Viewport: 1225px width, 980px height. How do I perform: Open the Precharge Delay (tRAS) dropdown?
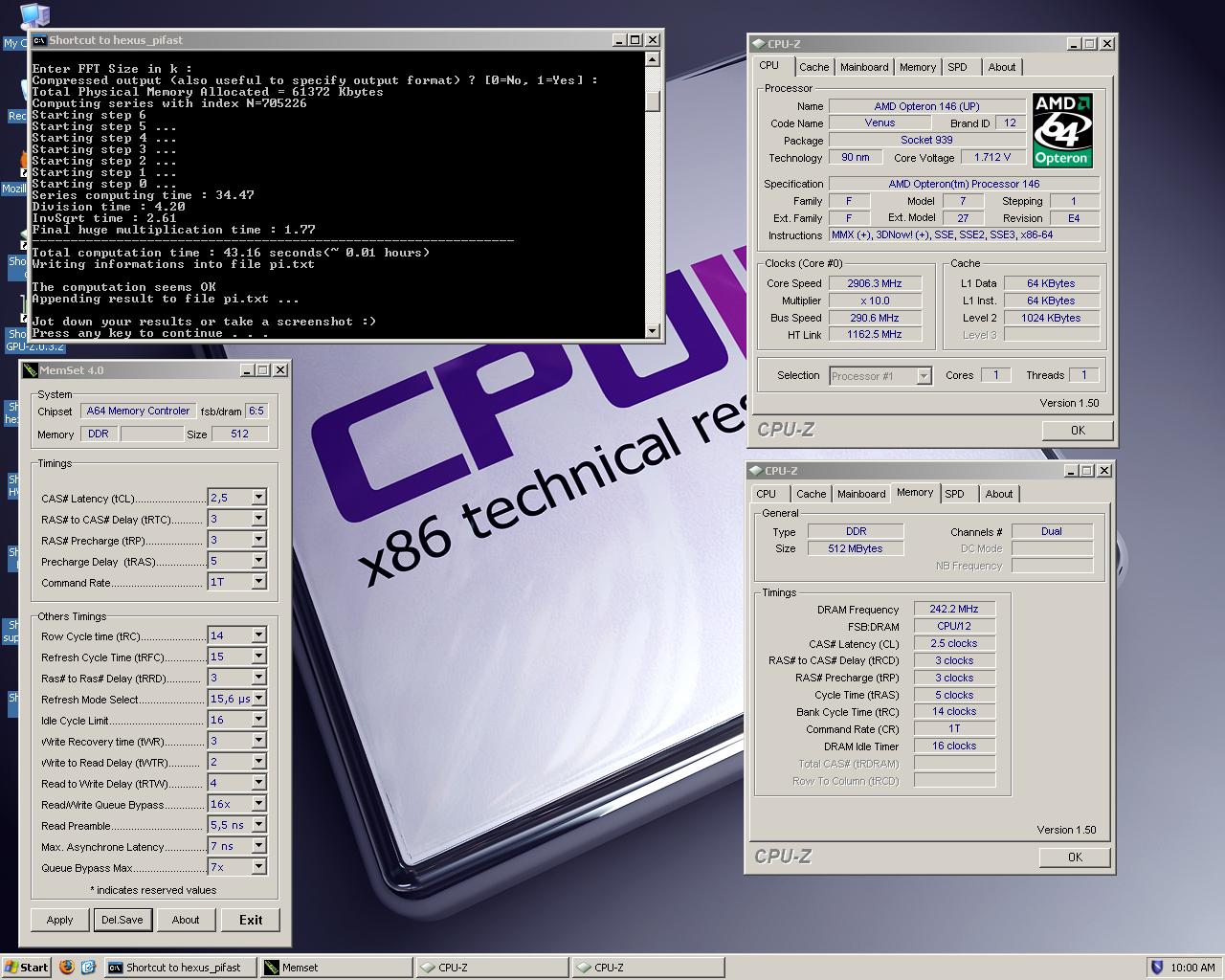pyautogui.click(x=258, y=560)
